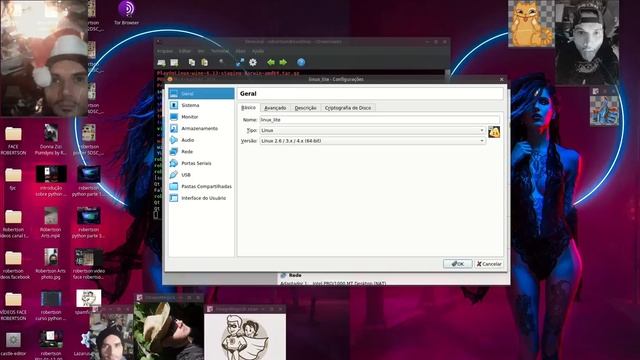Switch to the Descrição tab
The image size is (640, 360).
click(x=306, y=108)
